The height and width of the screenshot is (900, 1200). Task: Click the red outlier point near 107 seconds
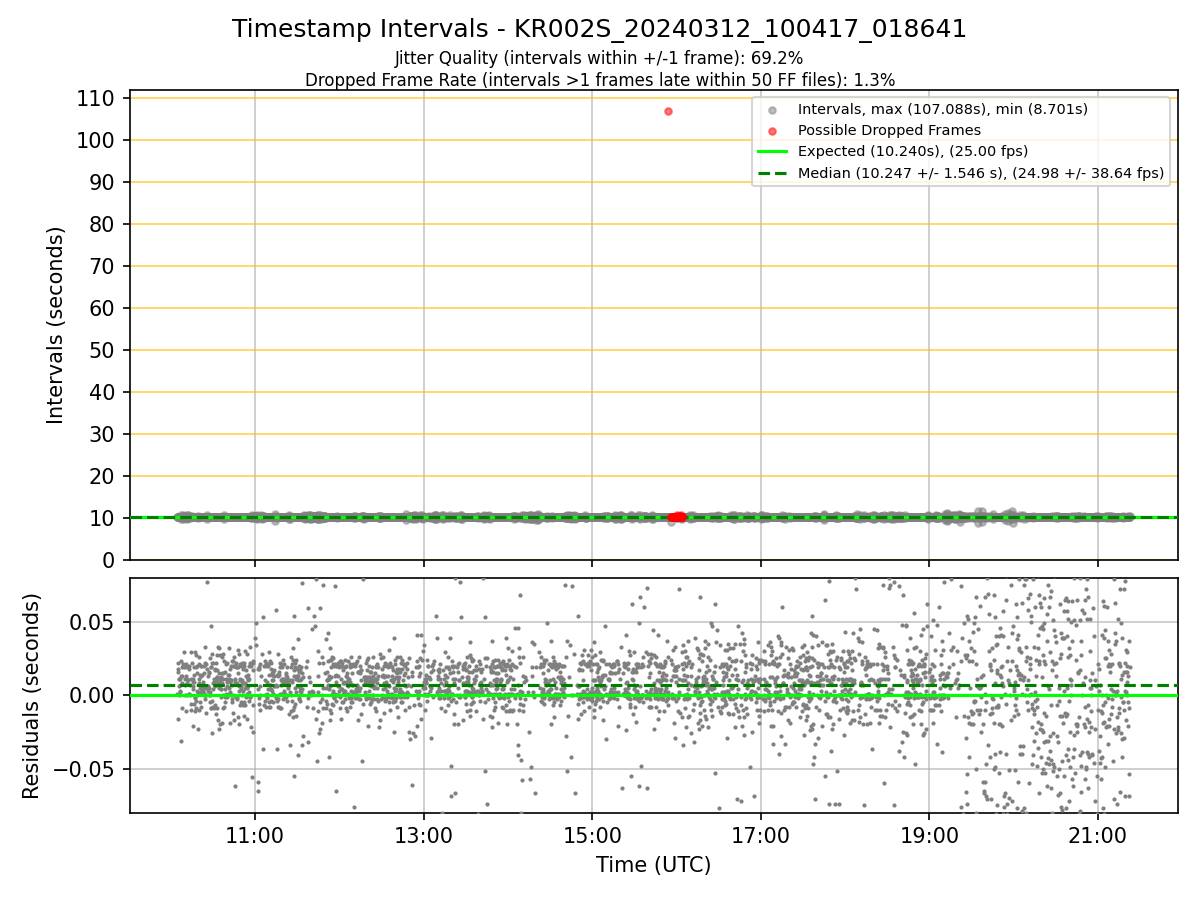coord(668,111)
